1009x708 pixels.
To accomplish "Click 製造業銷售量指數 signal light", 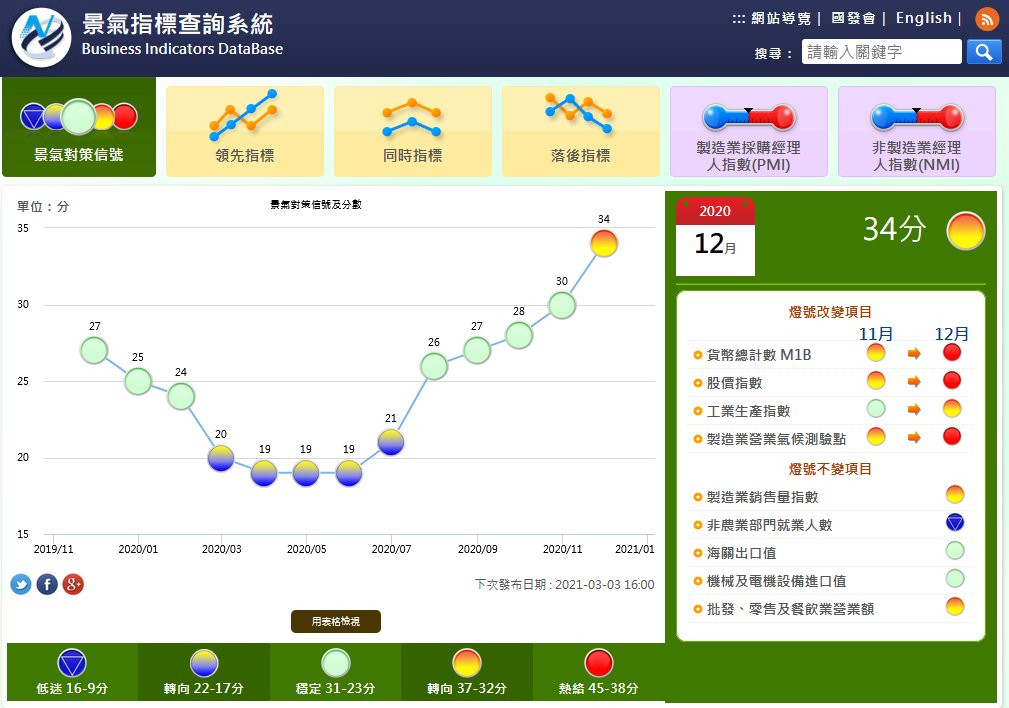I will pyautogui.click(x=955, y=494).
